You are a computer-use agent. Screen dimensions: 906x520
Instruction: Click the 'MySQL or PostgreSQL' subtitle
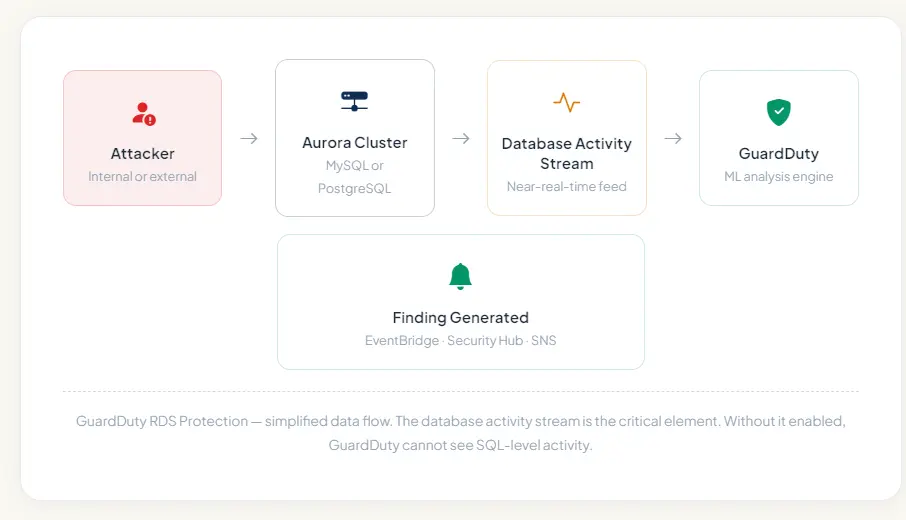tap(355, 176)
